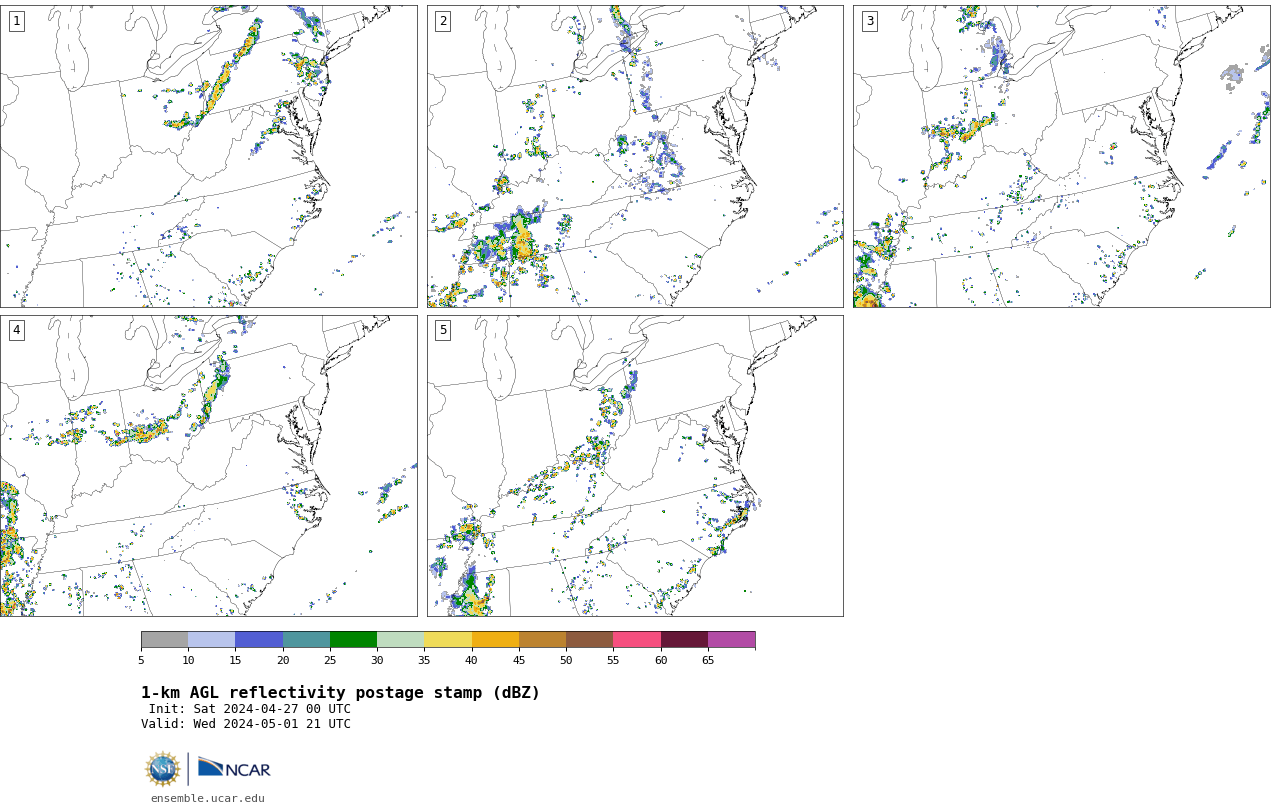The height and width of the screenshot is (809, 1280).
Task: Click the ensemble.ucar.edu text
Action: 208,798
